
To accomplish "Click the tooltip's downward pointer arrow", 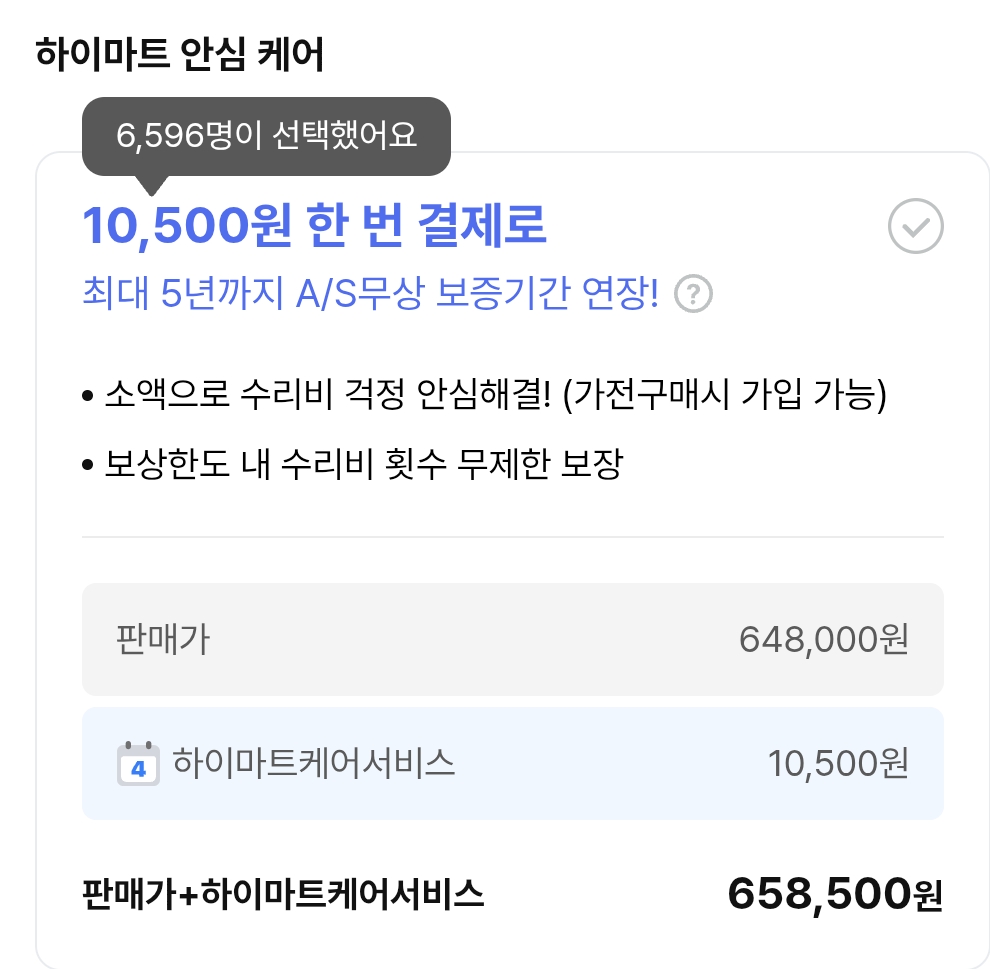I will [151, 185].
